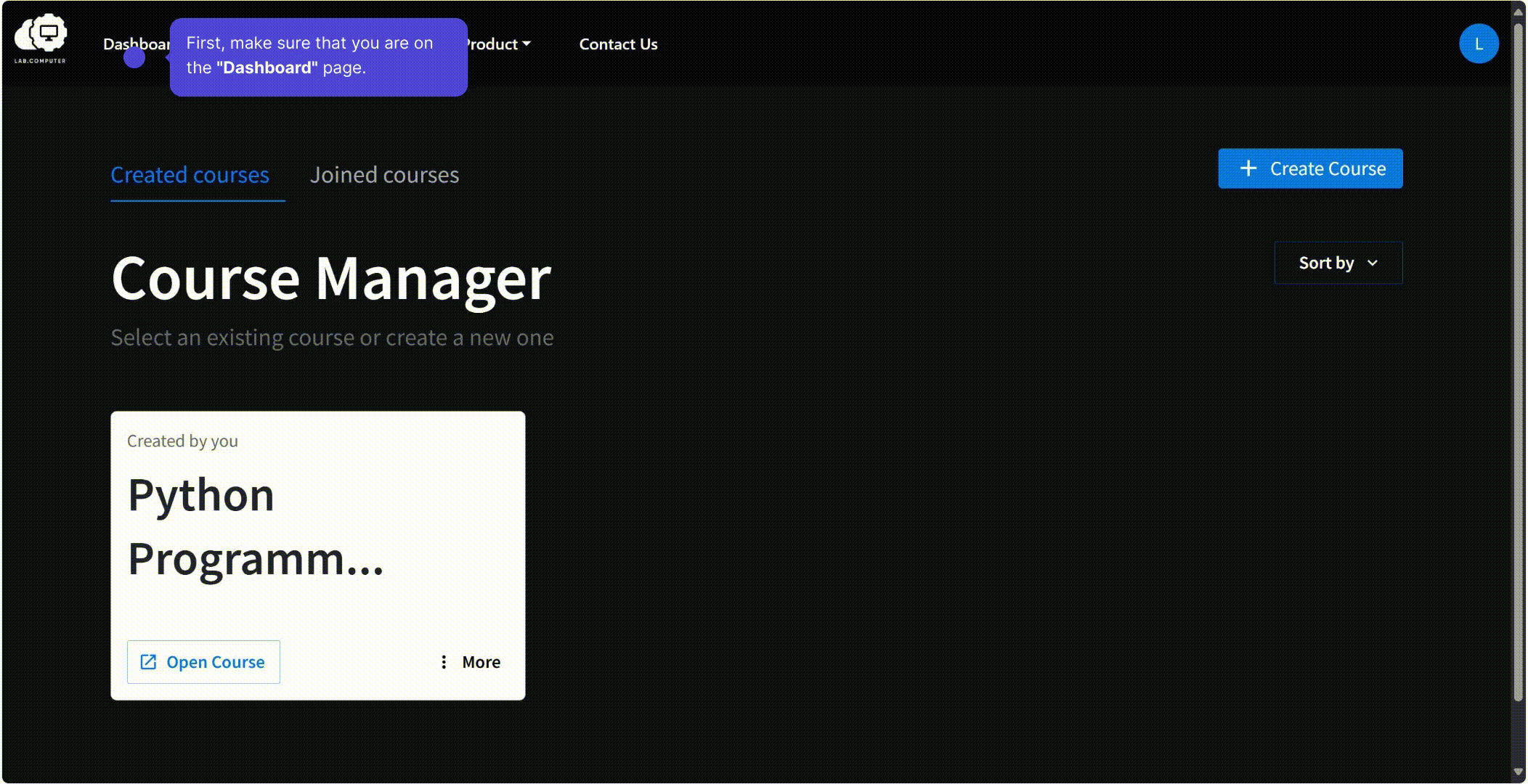Click the 'Select an existing course' subtitle
The image size is (1528, 784).
coord(332,338)
